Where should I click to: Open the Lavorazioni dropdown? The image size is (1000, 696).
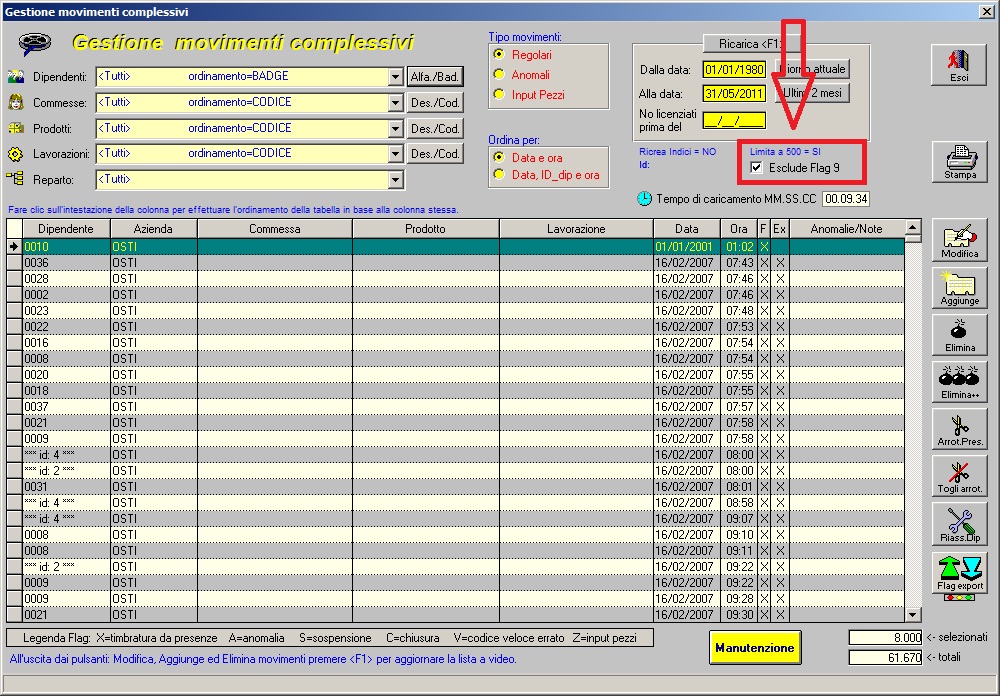pos(394,153)
